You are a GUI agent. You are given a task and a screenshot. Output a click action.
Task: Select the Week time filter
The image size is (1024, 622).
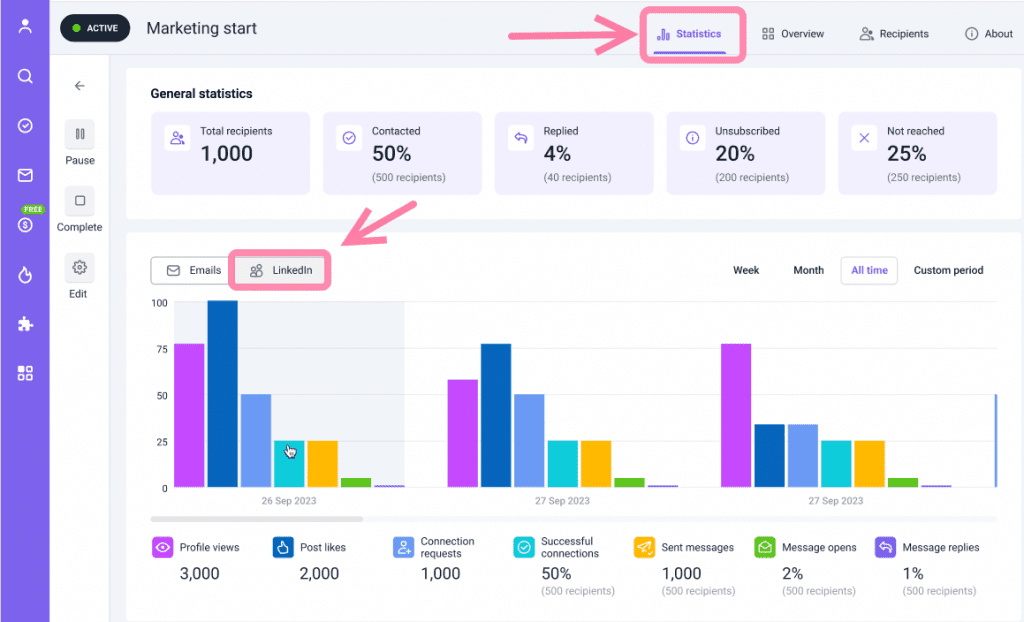click(x=746, y=270)
